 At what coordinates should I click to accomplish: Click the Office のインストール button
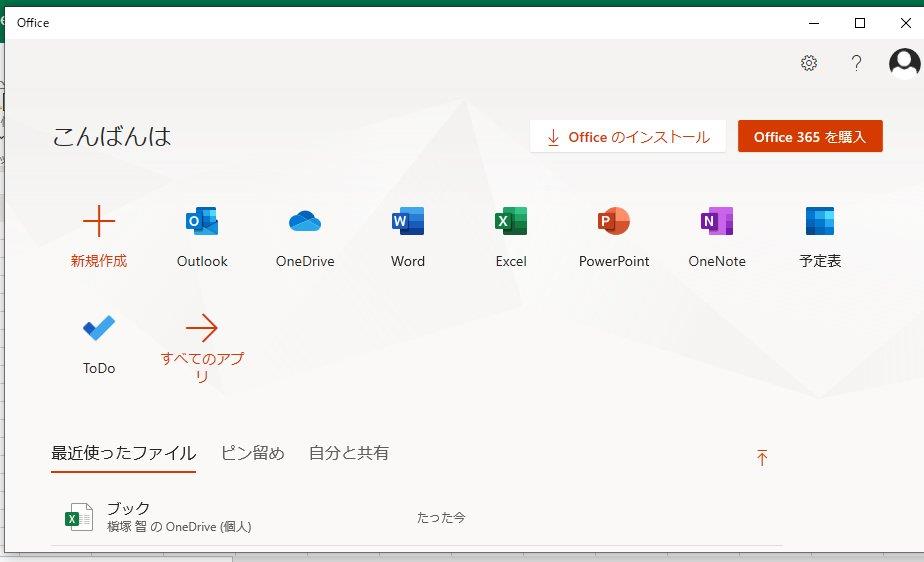point(628,136)
